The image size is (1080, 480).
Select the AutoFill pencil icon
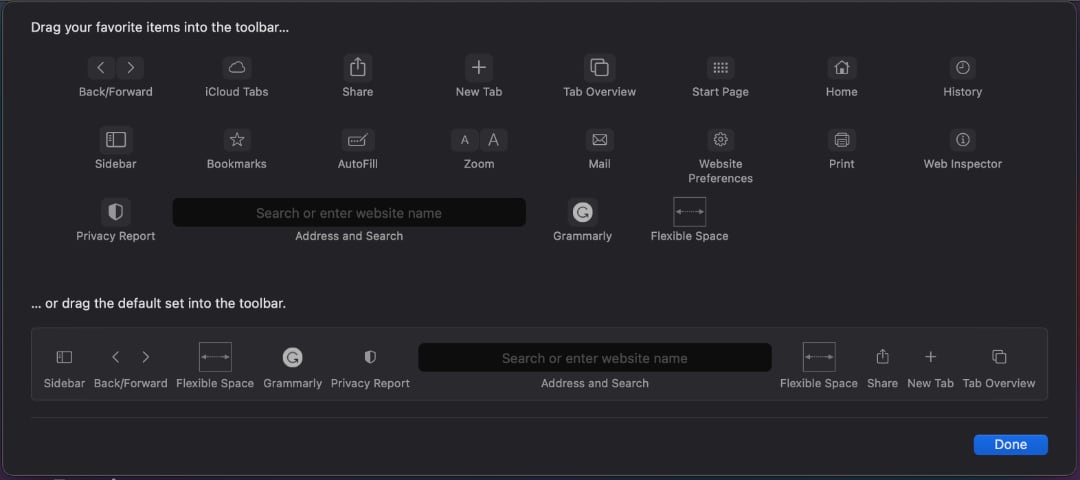tap(357, 140)
